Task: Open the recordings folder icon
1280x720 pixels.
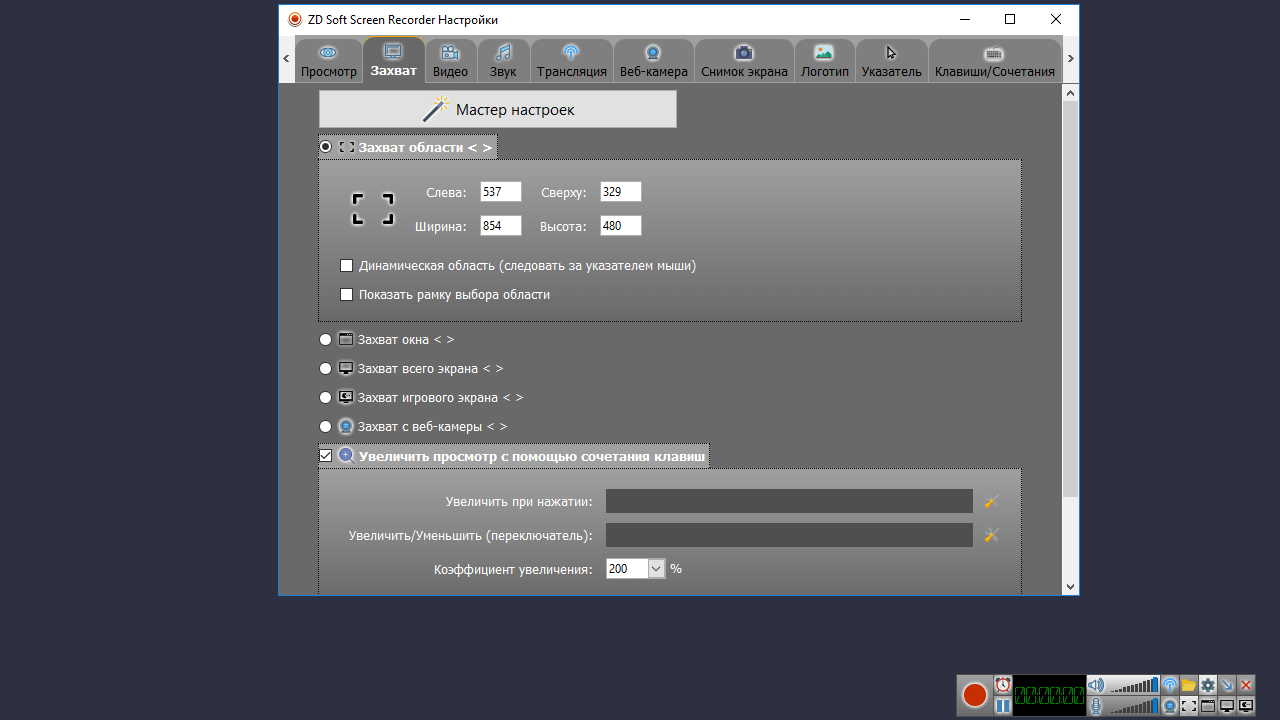Action: 1189,685
